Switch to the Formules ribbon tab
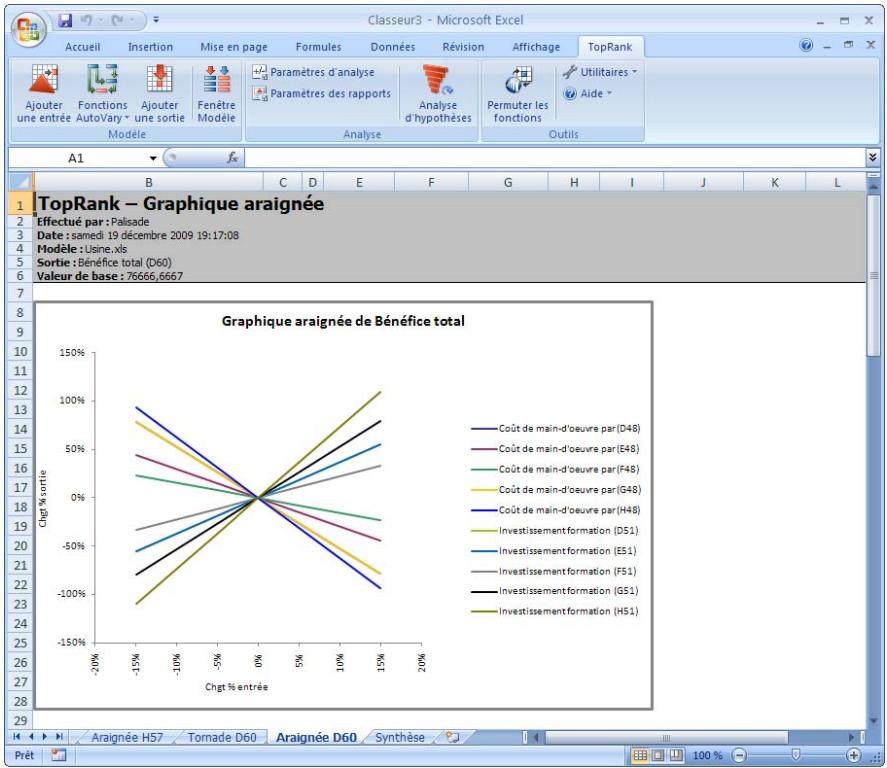The height and width of the screenshot is (768, 887). [318, 46]
